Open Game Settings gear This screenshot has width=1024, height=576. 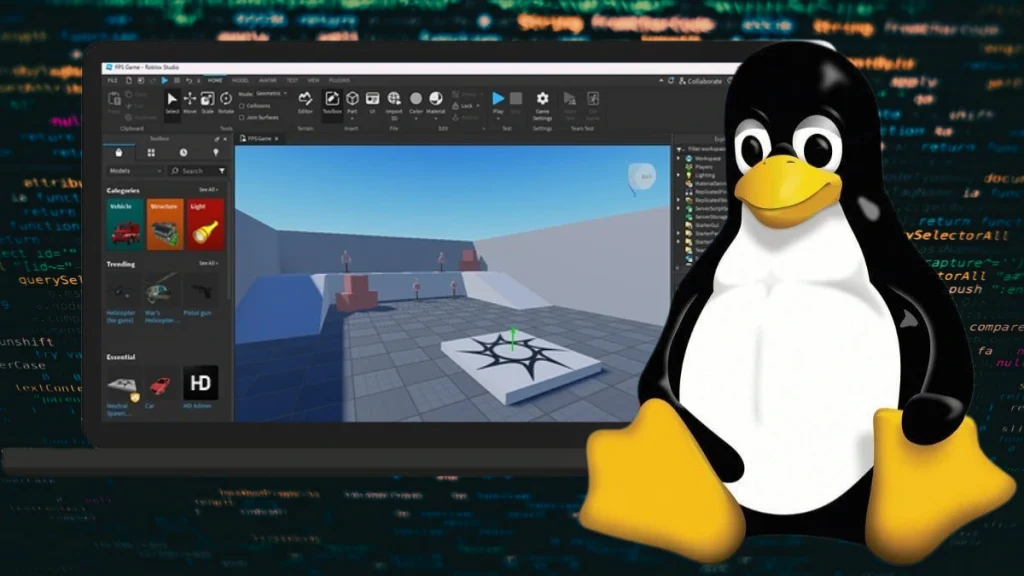click(542, 104)
